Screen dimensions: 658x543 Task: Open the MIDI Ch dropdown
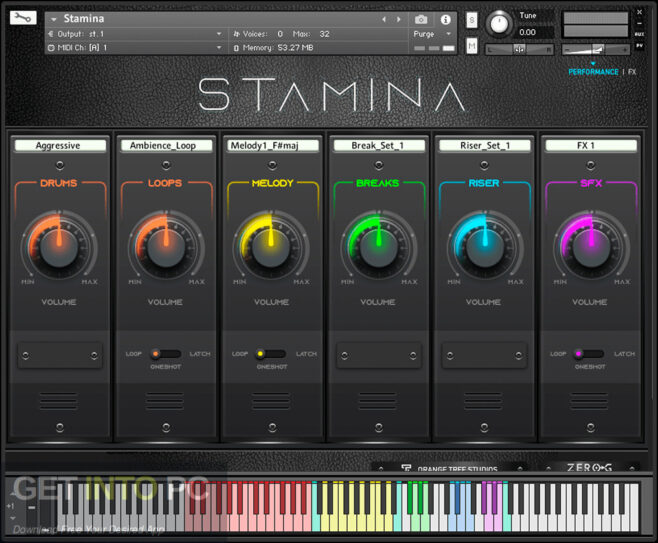point(219,47)
